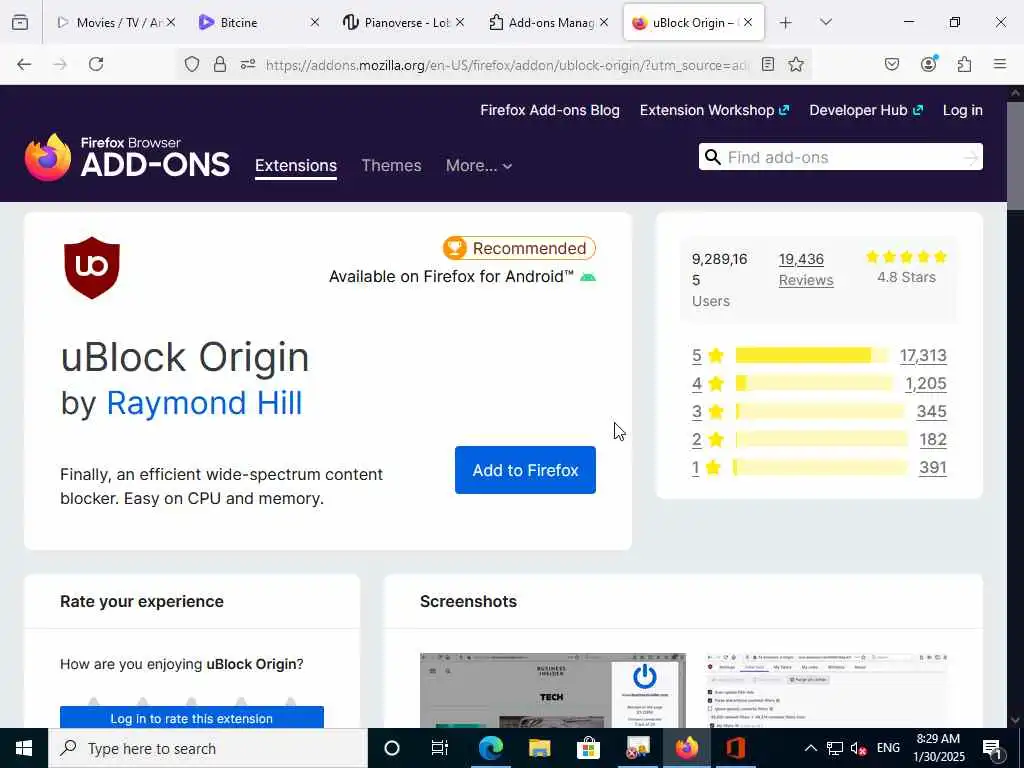Show site security padlock info
Viewport: 1024px width, 768px height.
pos(220,64)
